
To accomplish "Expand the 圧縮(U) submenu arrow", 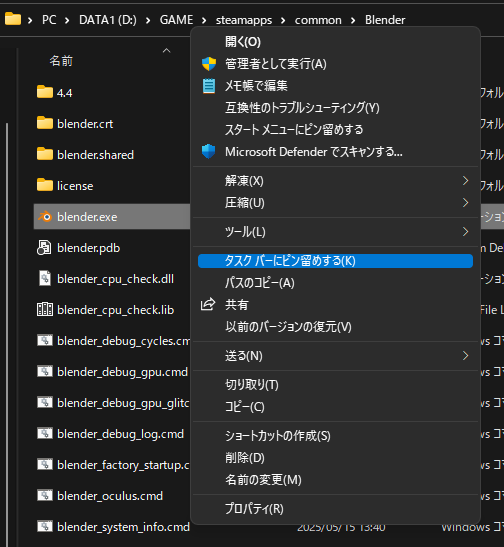I will 465,203.
